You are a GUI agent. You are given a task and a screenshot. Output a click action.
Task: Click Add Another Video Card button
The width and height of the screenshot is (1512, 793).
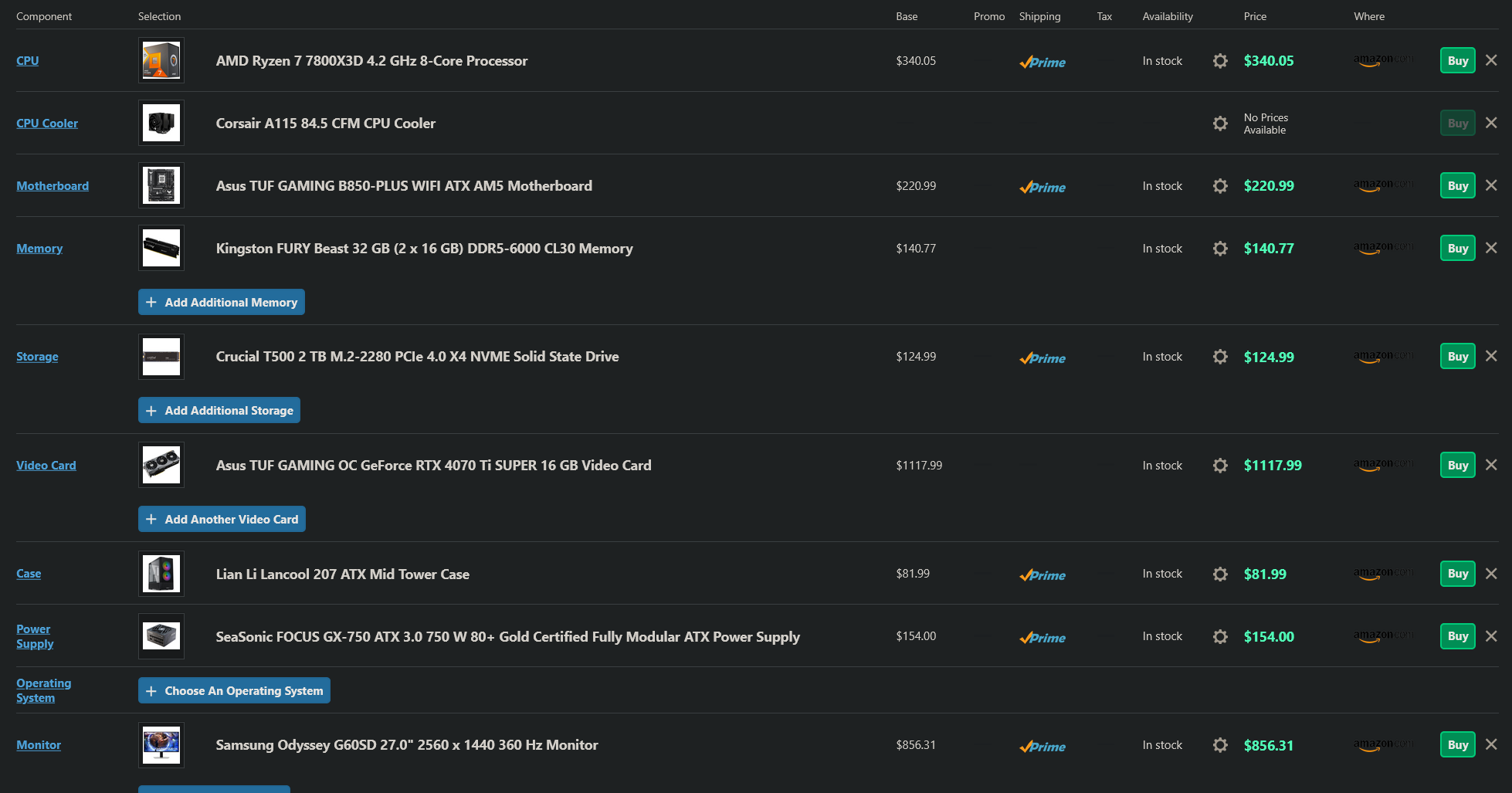[x=222, y=519]
